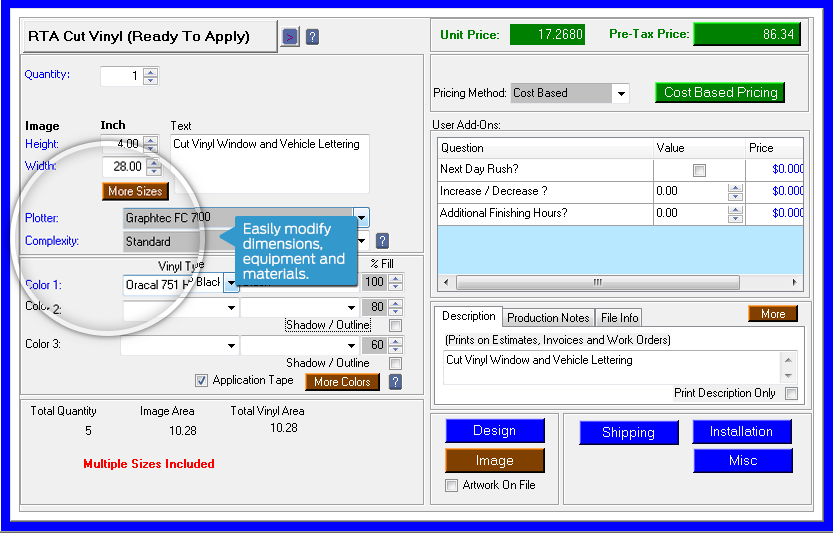
Task: Open the File Info tab
Action: pos(619,318)
